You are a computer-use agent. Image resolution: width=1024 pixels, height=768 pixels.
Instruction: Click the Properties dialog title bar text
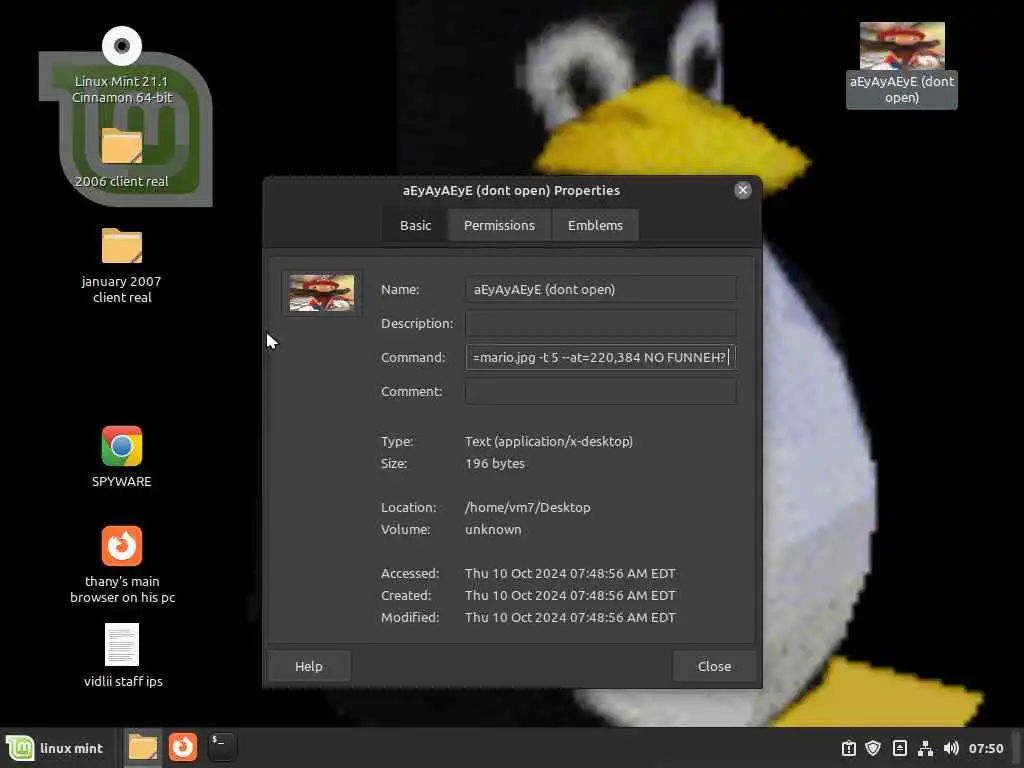pyautogui.click(x=511, y=191)
